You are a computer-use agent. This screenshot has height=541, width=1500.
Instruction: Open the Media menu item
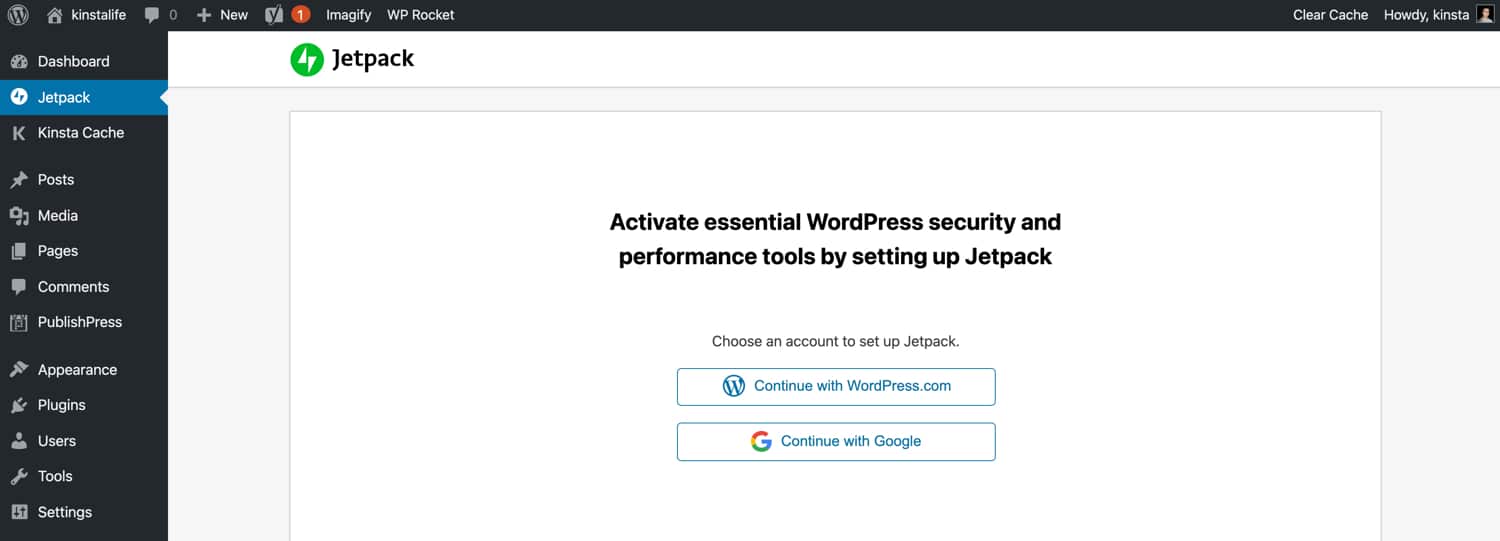tap(84, 216)
